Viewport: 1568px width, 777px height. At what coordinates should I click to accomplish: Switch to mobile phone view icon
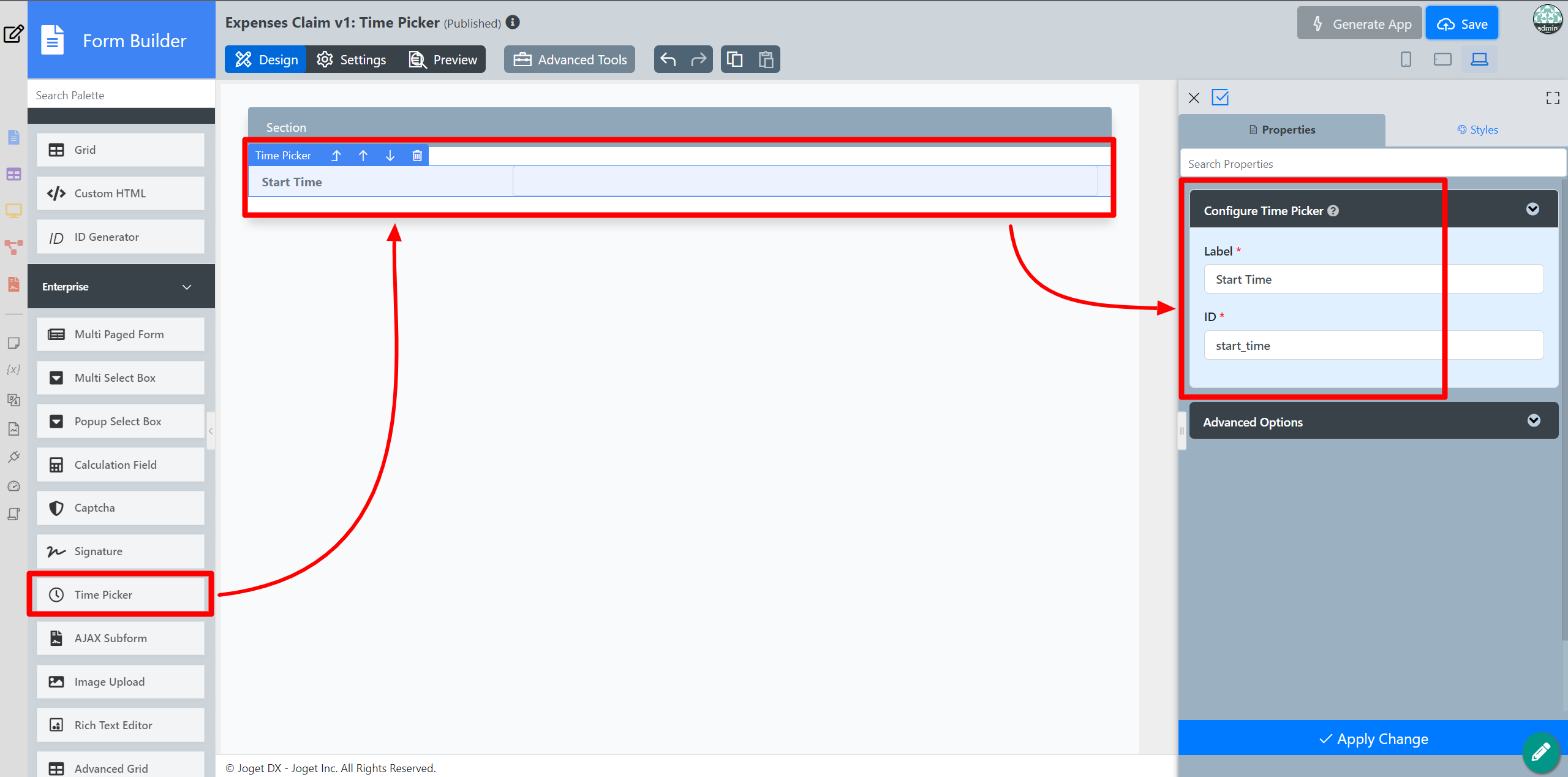1406,59
